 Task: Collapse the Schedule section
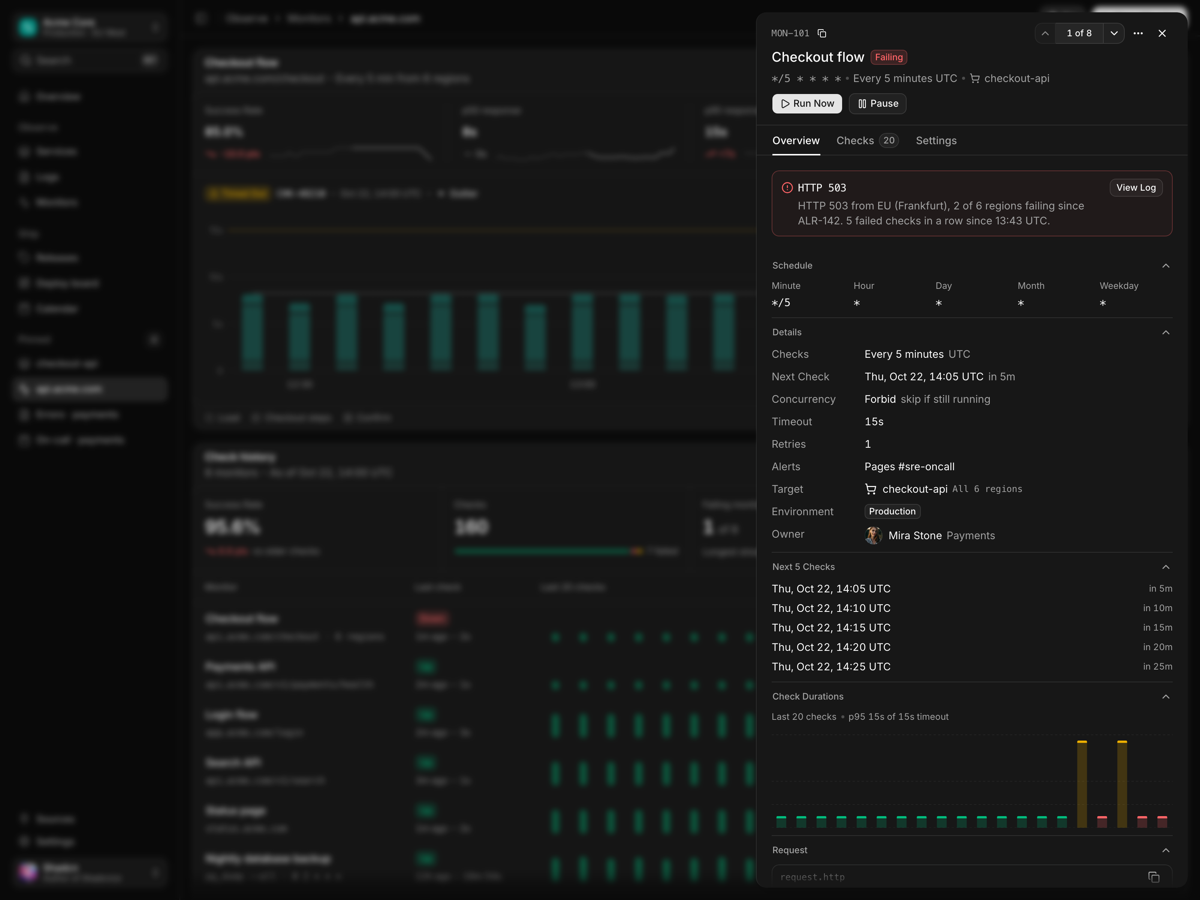click(x=1166, y=266)
